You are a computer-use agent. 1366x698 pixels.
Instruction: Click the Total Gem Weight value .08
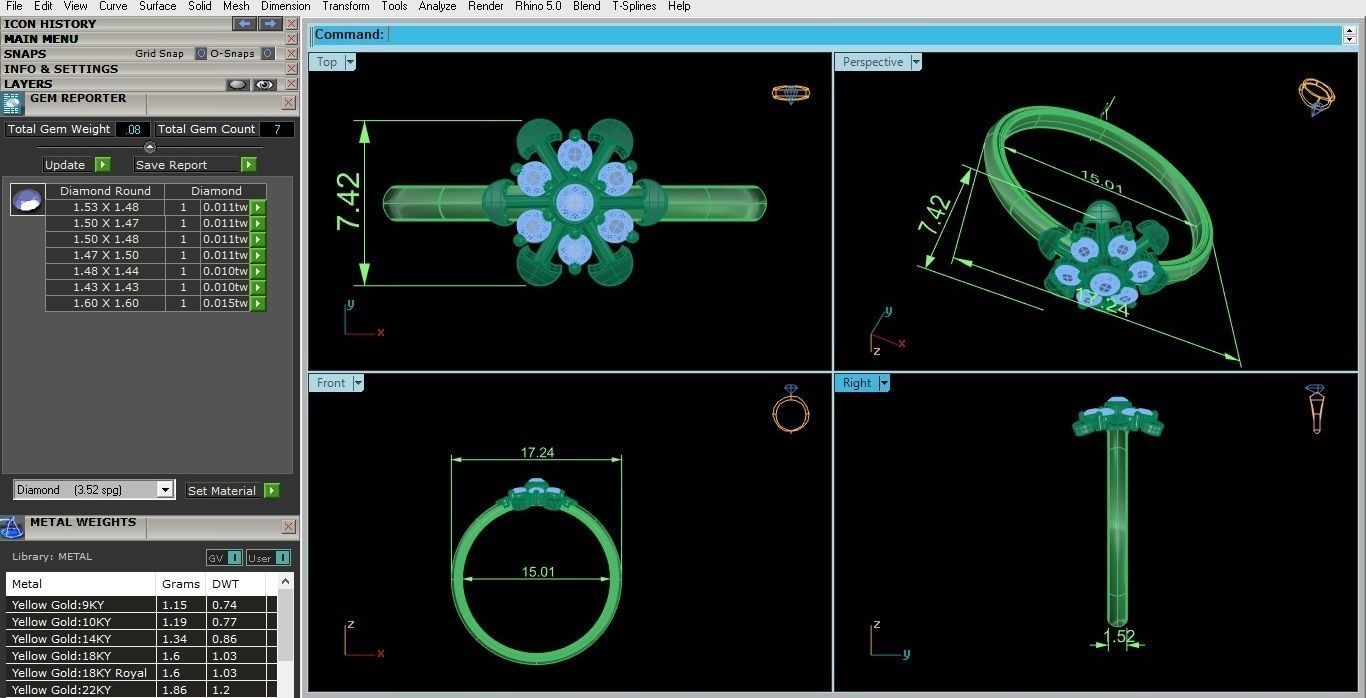click(x=133, y=129)
